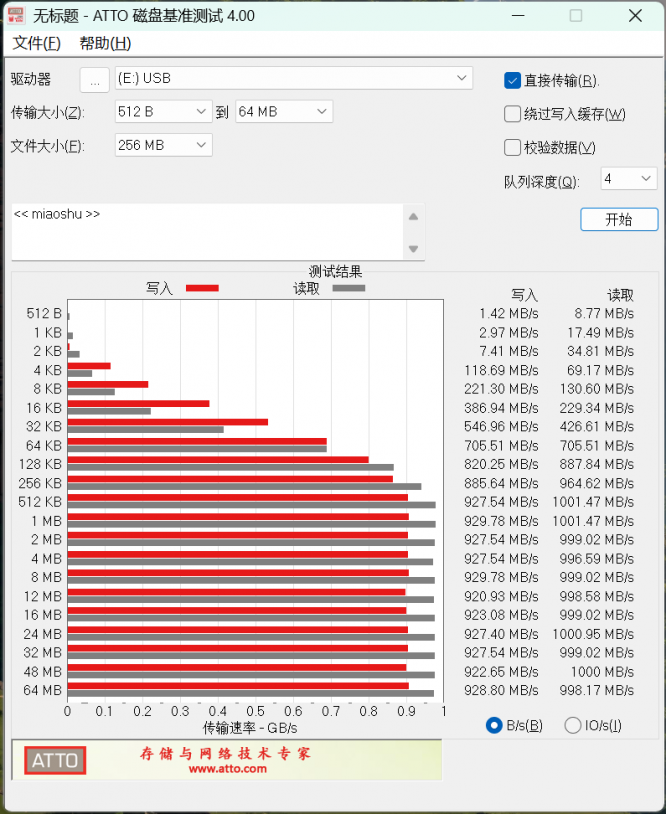Image resolution: width=666 pixels, height=814 pixels.
Task: Click the read value 1000.95 MB/s
Action: click(593, 634)
